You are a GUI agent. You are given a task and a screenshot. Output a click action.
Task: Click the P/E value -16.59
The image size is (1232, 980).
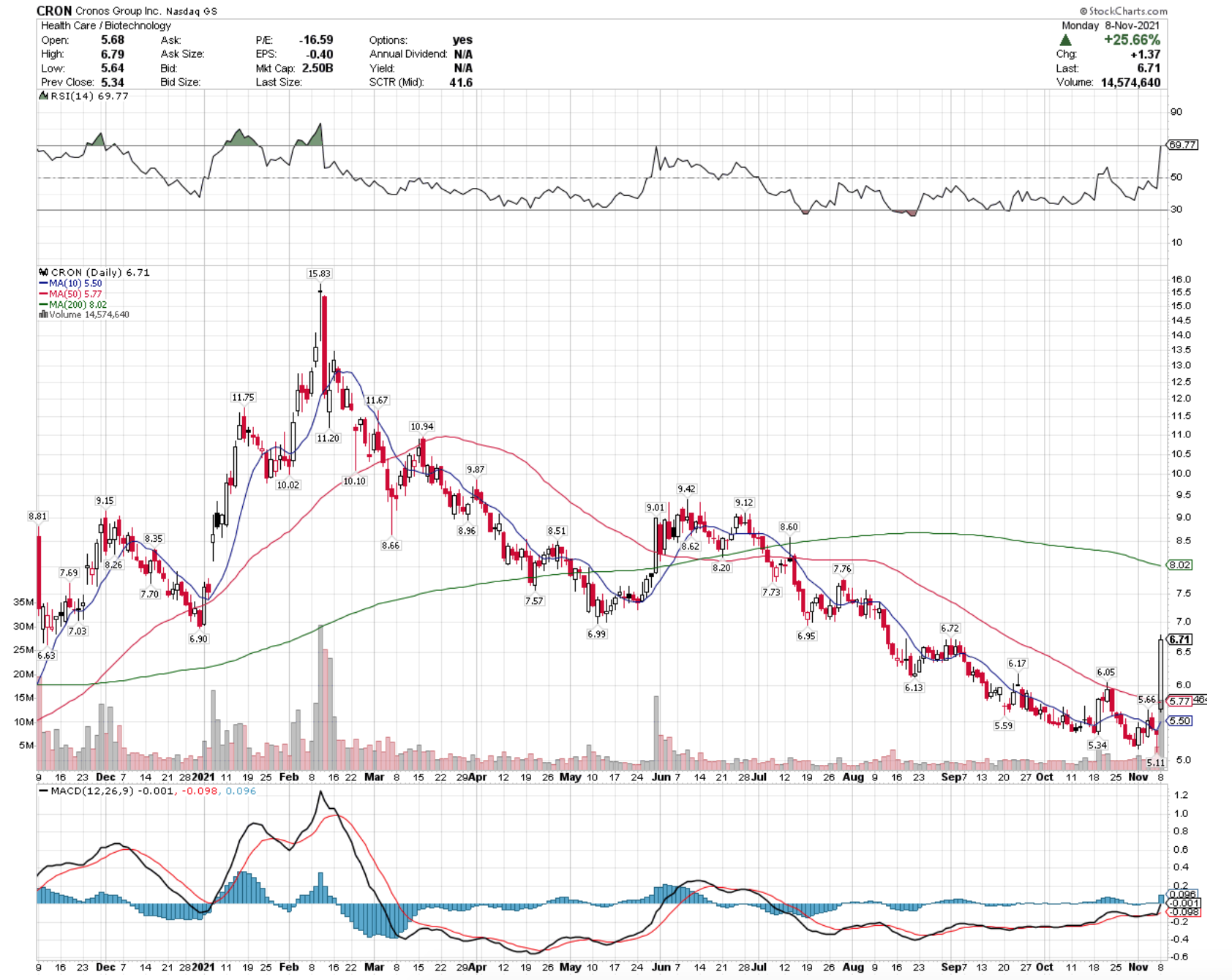pos(316,40)
